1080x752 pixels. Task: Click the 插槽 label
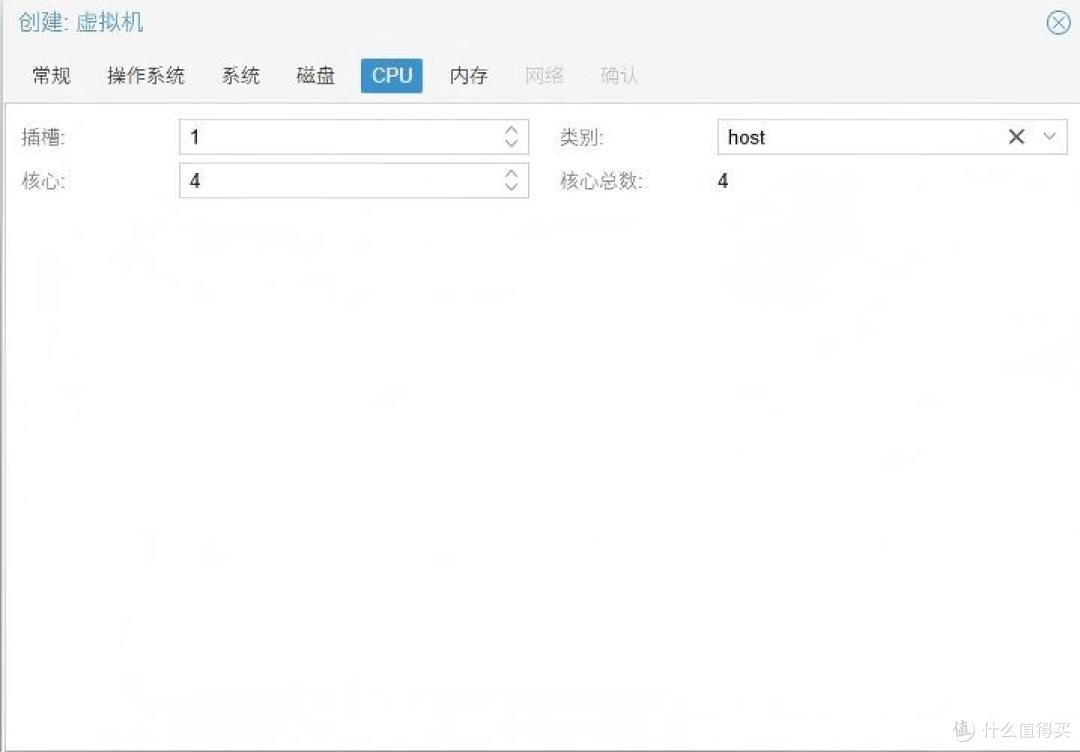[43, 137]
